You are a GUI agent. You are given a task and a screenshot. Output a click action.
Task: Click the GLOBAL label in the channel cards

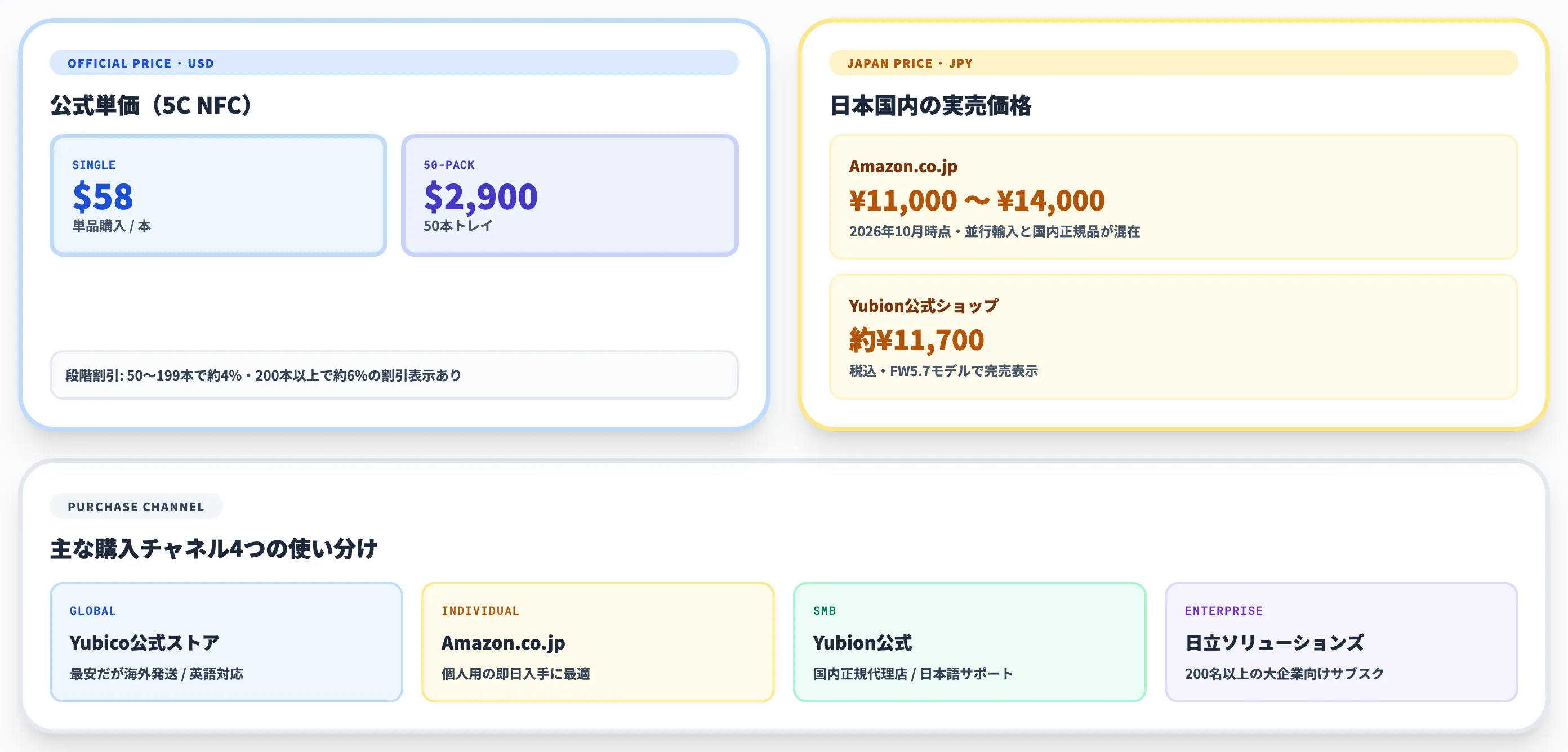point(92,610)
